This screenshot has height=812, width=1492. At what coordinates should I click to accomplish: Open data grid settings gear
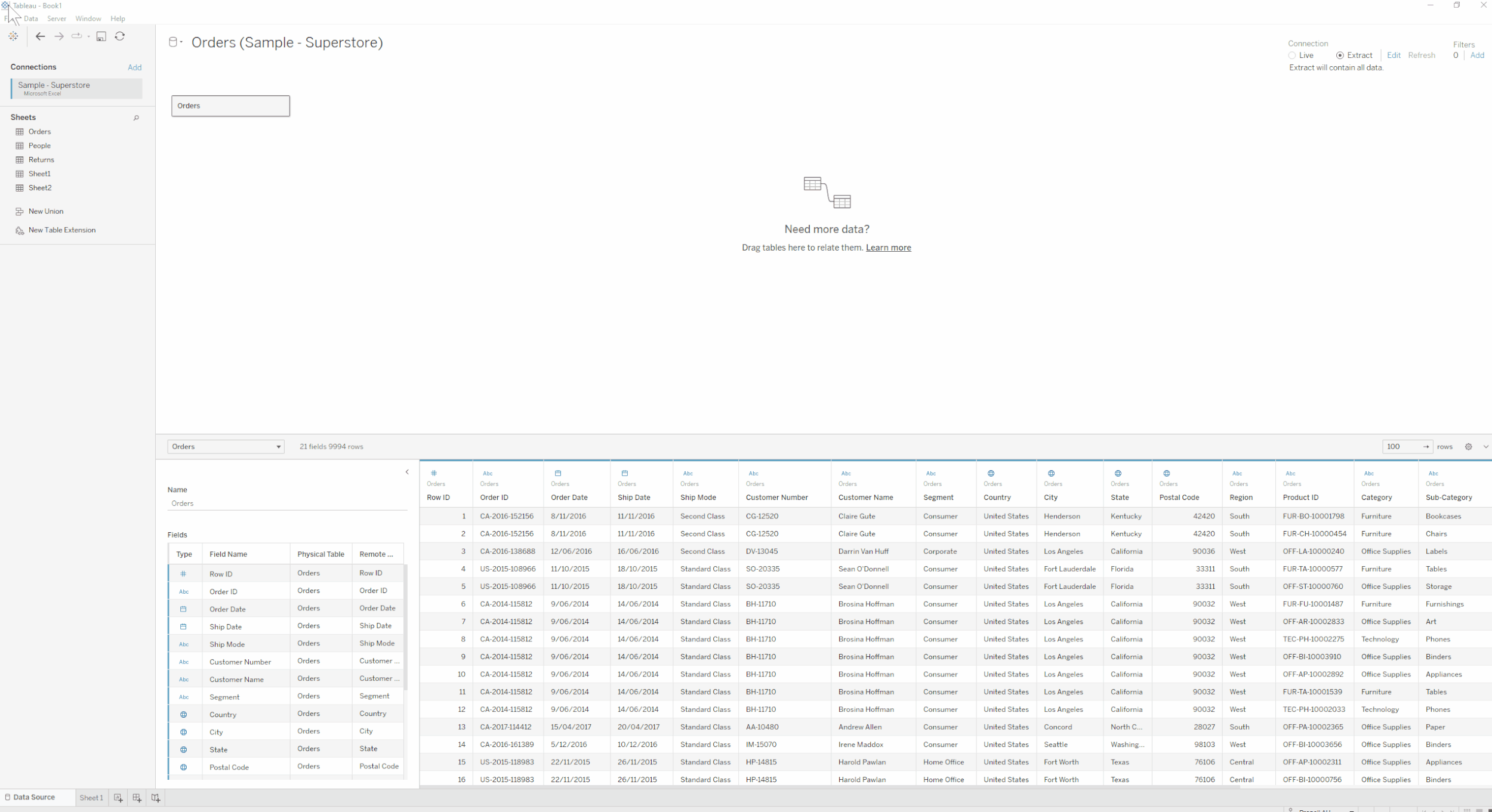pos(1468,447)
